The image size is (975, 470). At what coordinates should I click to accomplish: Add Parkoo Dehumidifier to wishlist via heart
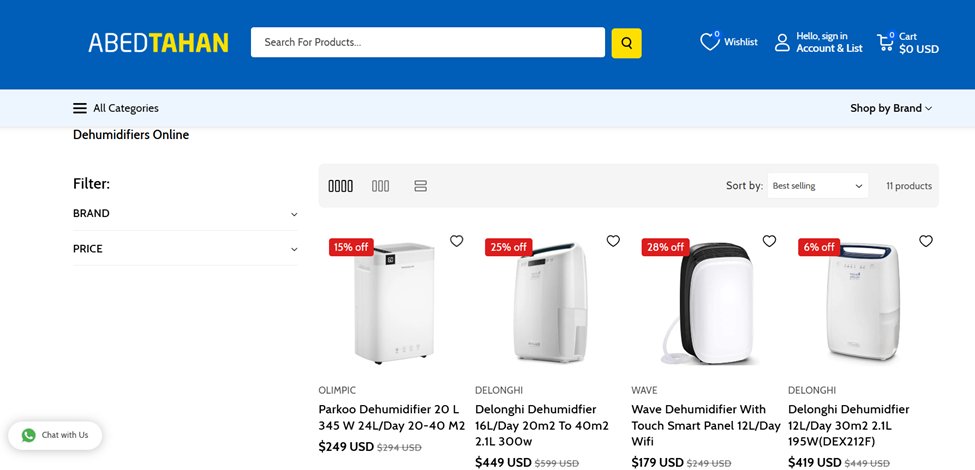[456, 241]
